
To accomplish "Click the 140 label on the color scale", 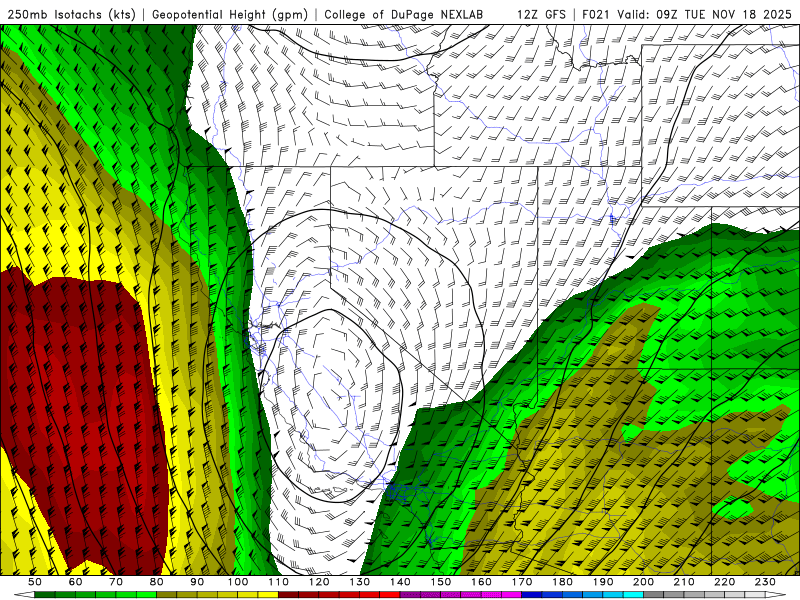I will pos(401,582).
